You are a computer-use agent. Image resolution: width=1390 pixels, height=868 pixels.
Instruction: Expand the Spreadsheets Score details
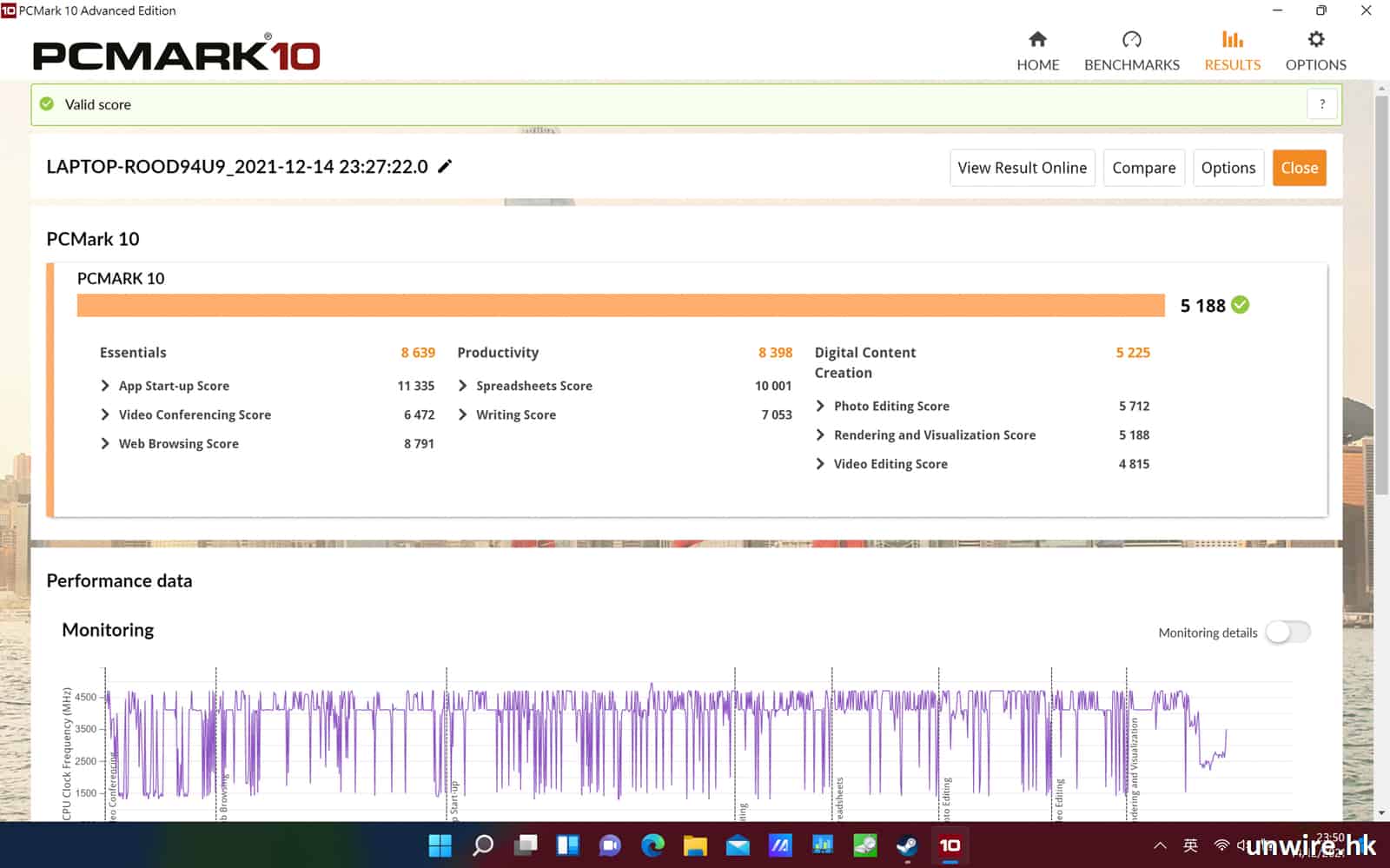[462, 386]
